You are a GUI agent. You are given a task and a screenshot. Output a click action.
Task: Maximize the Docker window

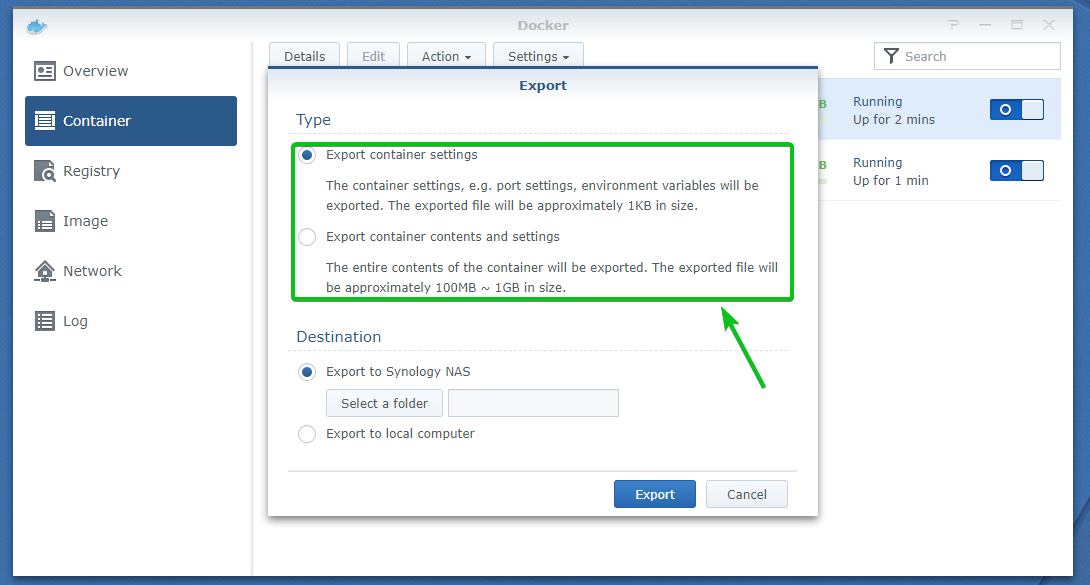pos(1017,25)
